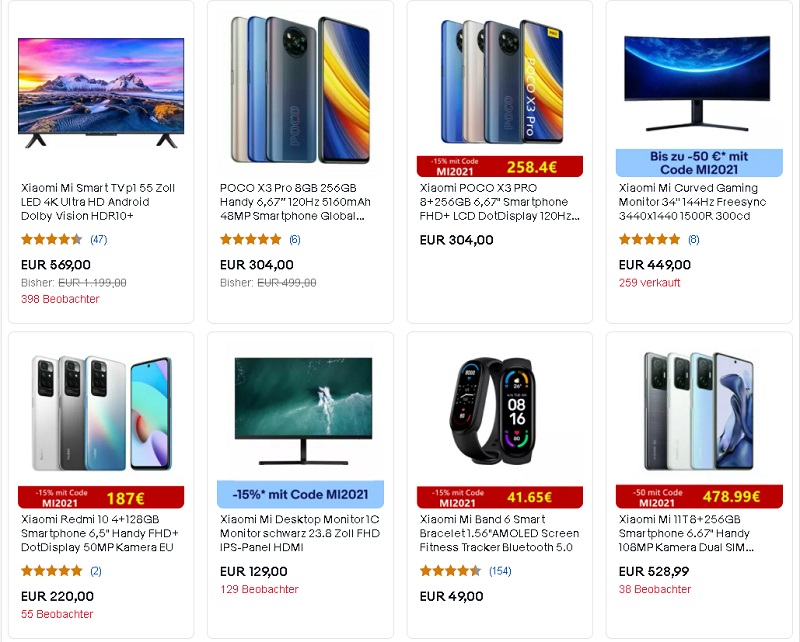The height and width of the screenshot is (642, 800).
Task: Select the Bis zu -50 € Code MI2021 banner
Action: coord(699,163)
